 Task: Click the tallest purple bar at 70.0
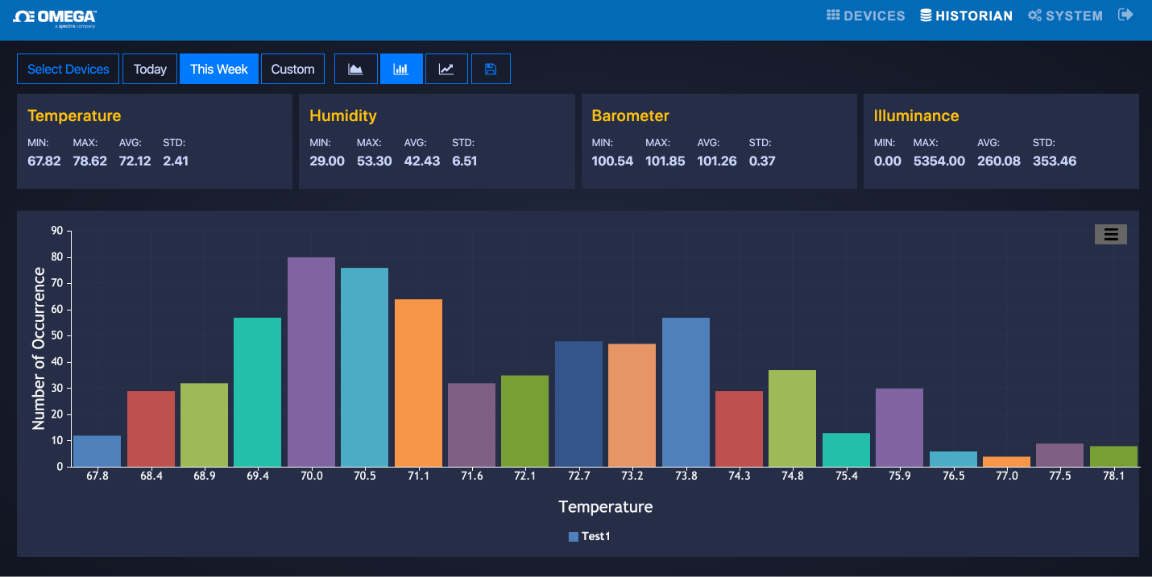[311, 362]
